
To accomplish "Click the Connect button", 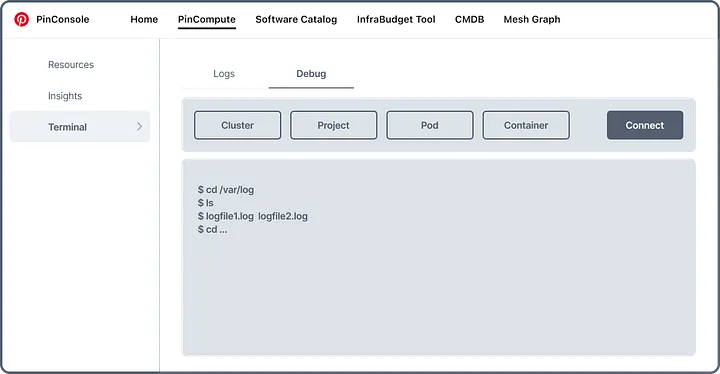I will click(645, 125).
